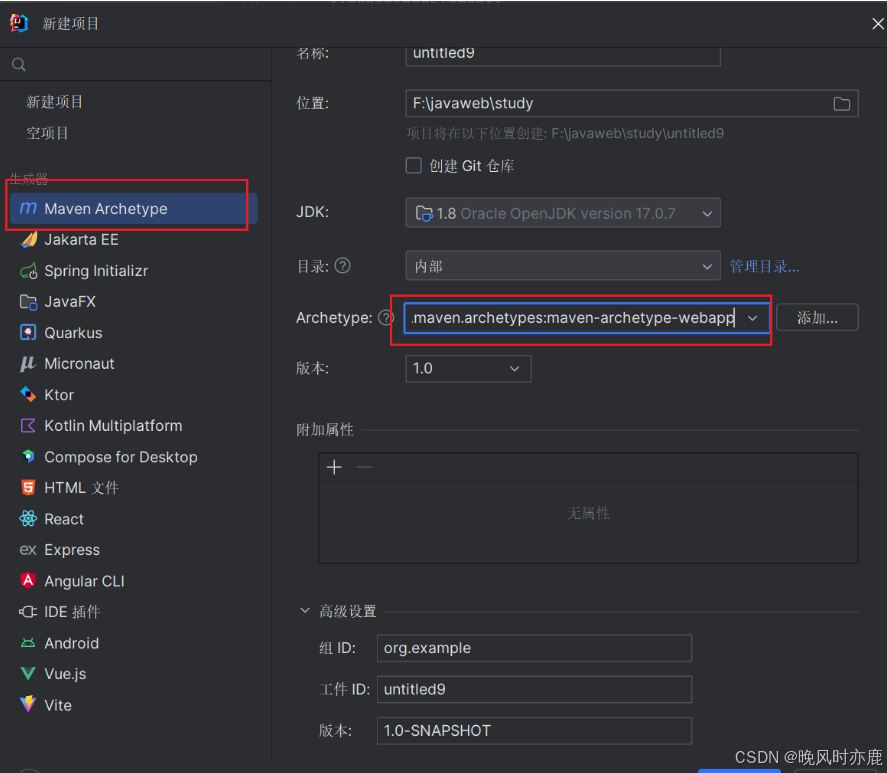Add a property with the plus icon
Image resolution: width=887 pixels, height=773 pixels.
click(x=334, y=467)
